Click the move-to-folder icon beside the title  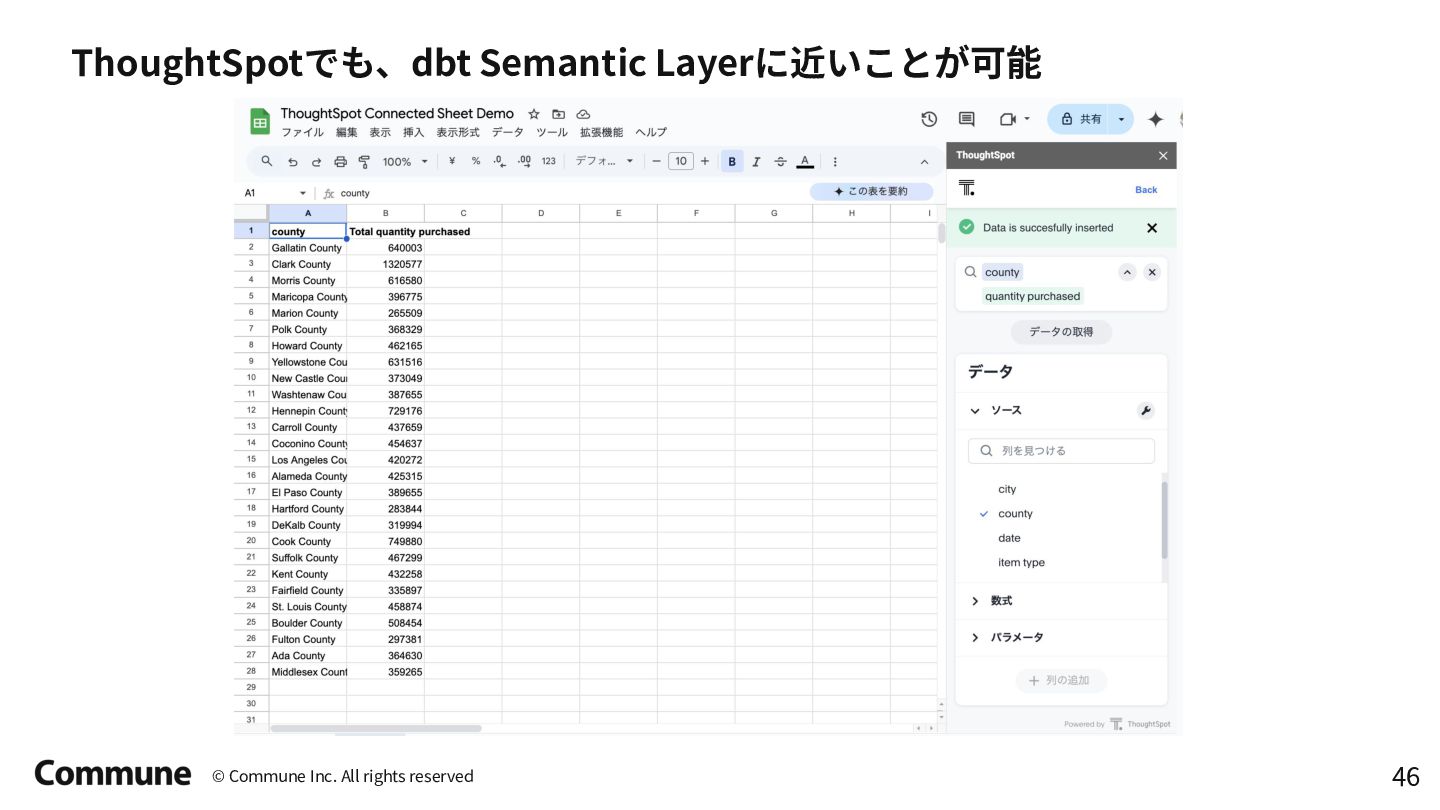[559, 114]
